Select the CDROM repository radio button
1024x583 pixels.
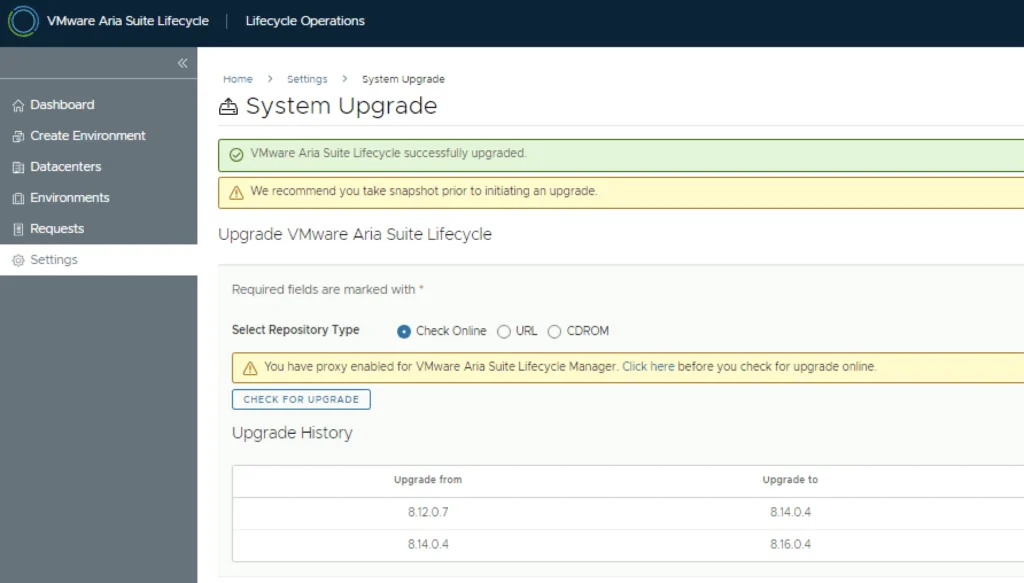coord(554,332)
